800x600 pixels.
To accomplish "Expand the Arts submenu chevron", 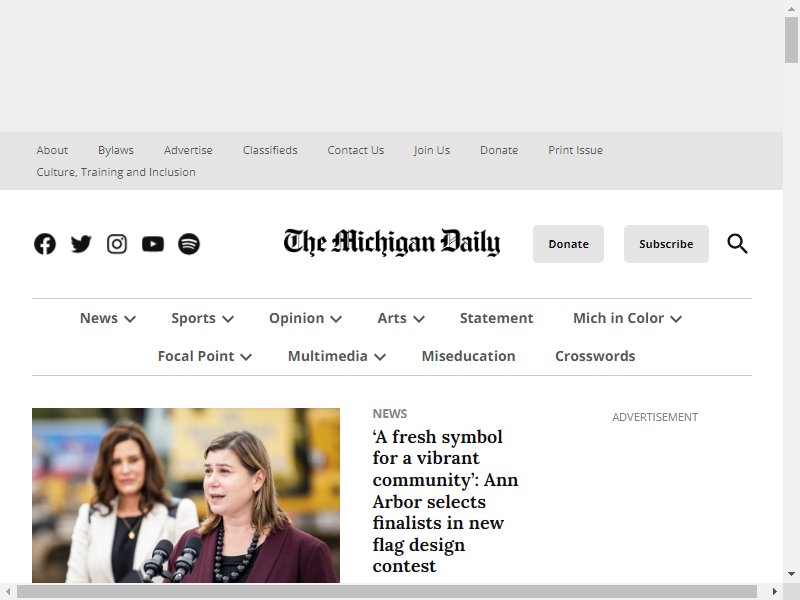I will [419, 319].
